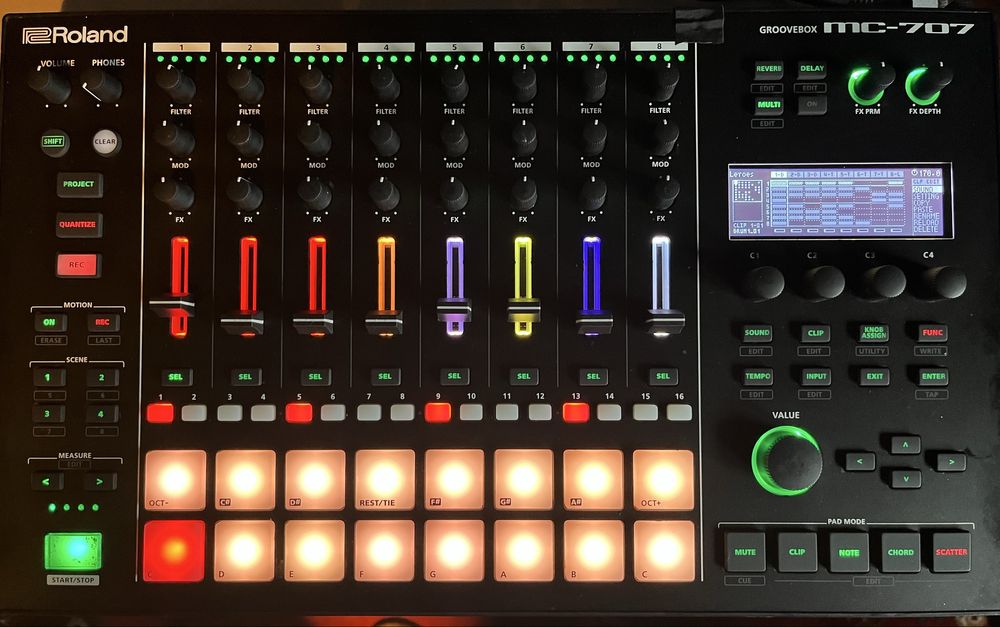Open the SOUND button
Image resolution: width=1000 pixels, height=627 pixels.
[757, 333]
